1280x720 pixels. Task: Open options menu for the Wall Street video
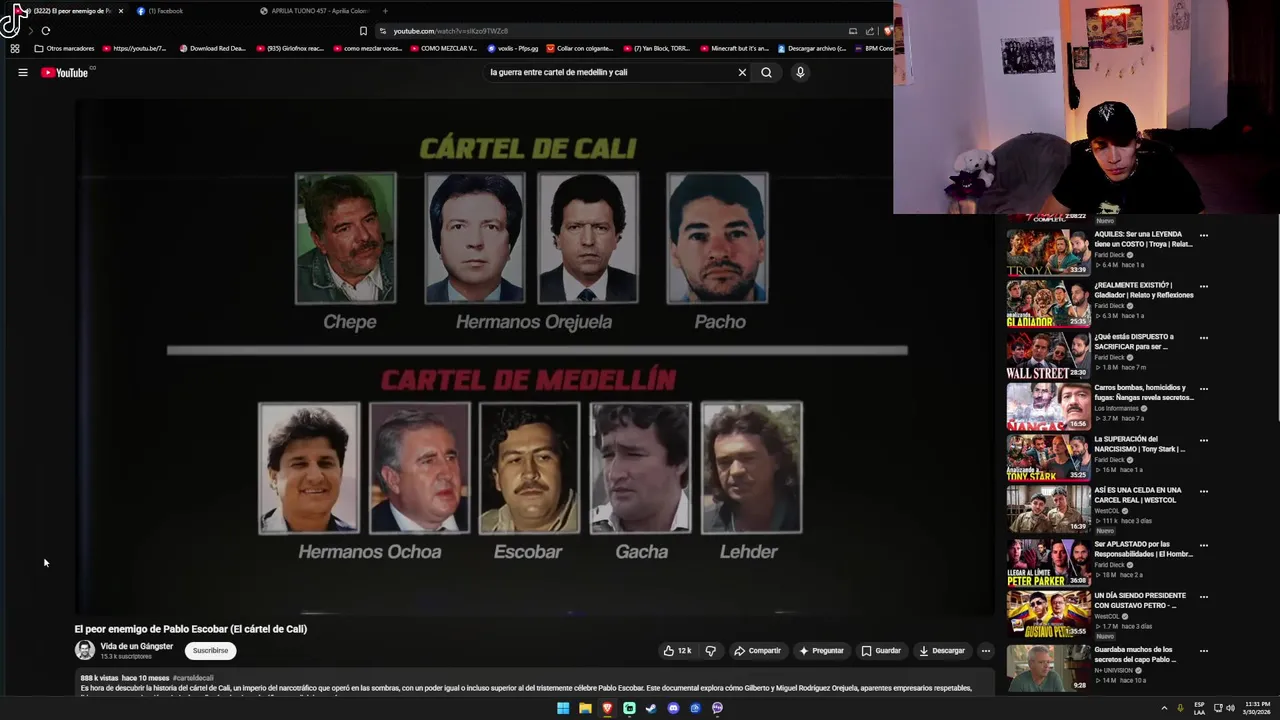point(1203,338)
